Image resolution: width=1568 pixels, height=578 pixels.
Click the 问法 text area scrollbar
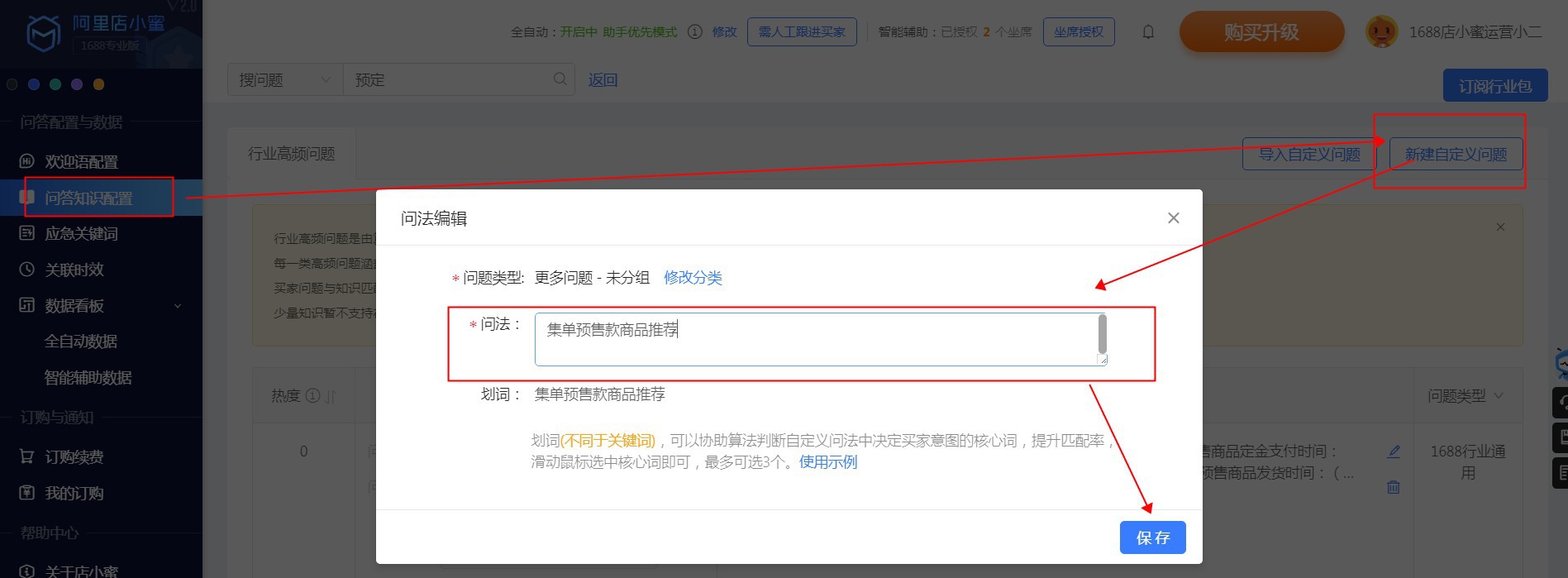1102,333
